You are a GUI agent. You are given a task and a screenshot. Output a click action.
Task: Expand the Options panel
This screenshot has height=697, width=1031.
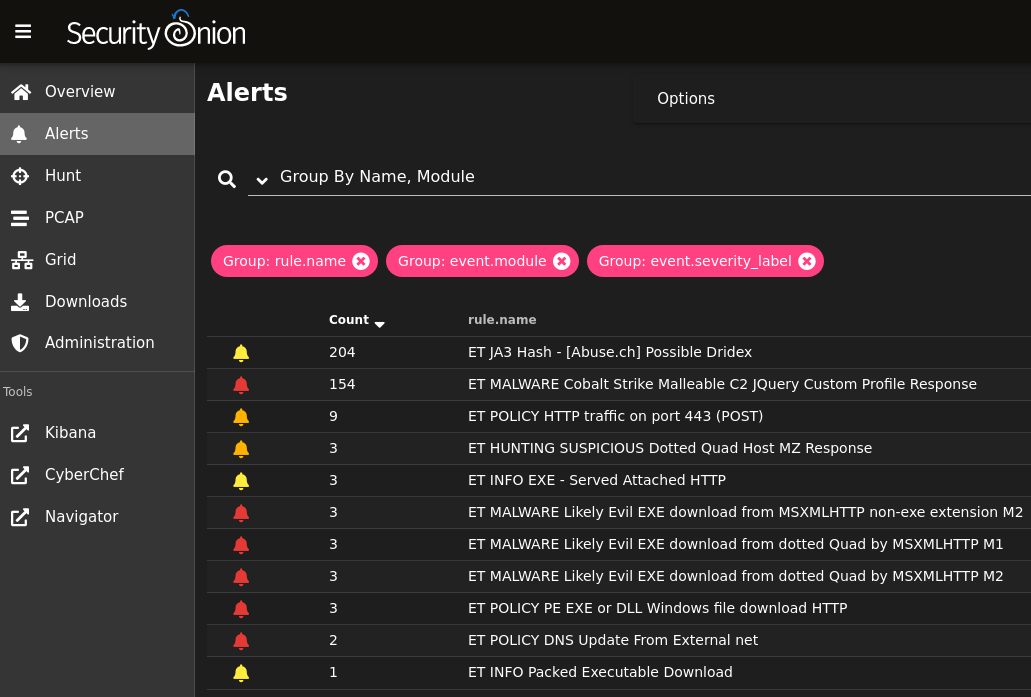click(831, 99)
